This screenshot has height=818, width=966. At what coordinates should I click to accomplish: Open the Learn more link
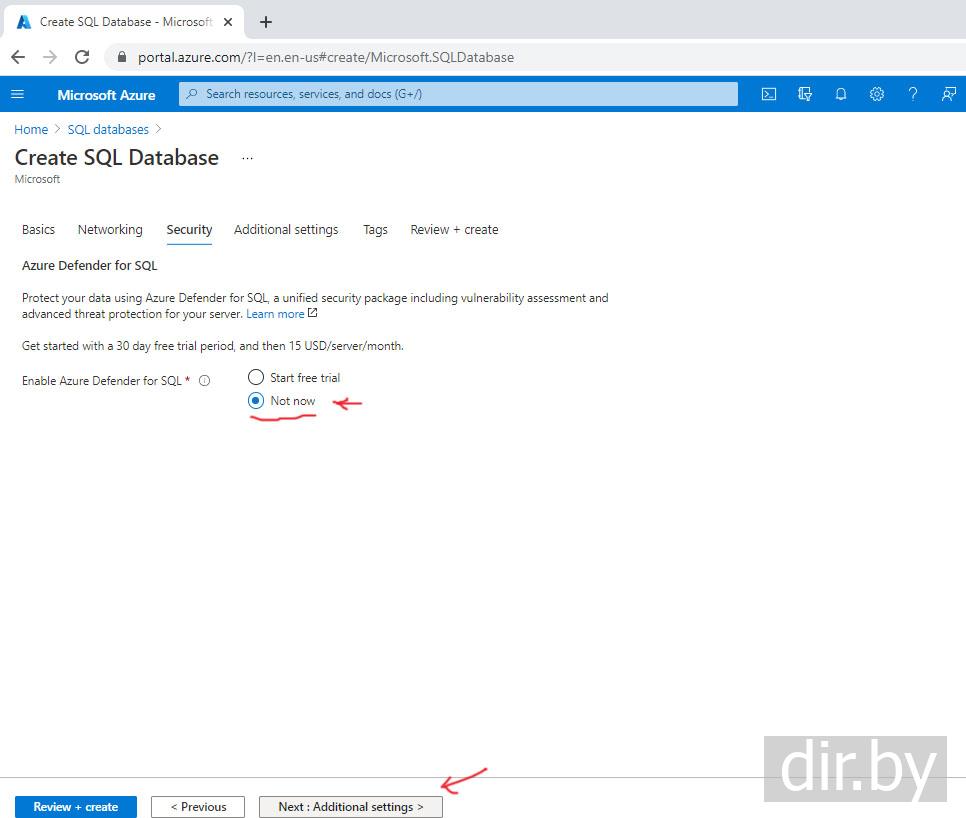[275, 314]
